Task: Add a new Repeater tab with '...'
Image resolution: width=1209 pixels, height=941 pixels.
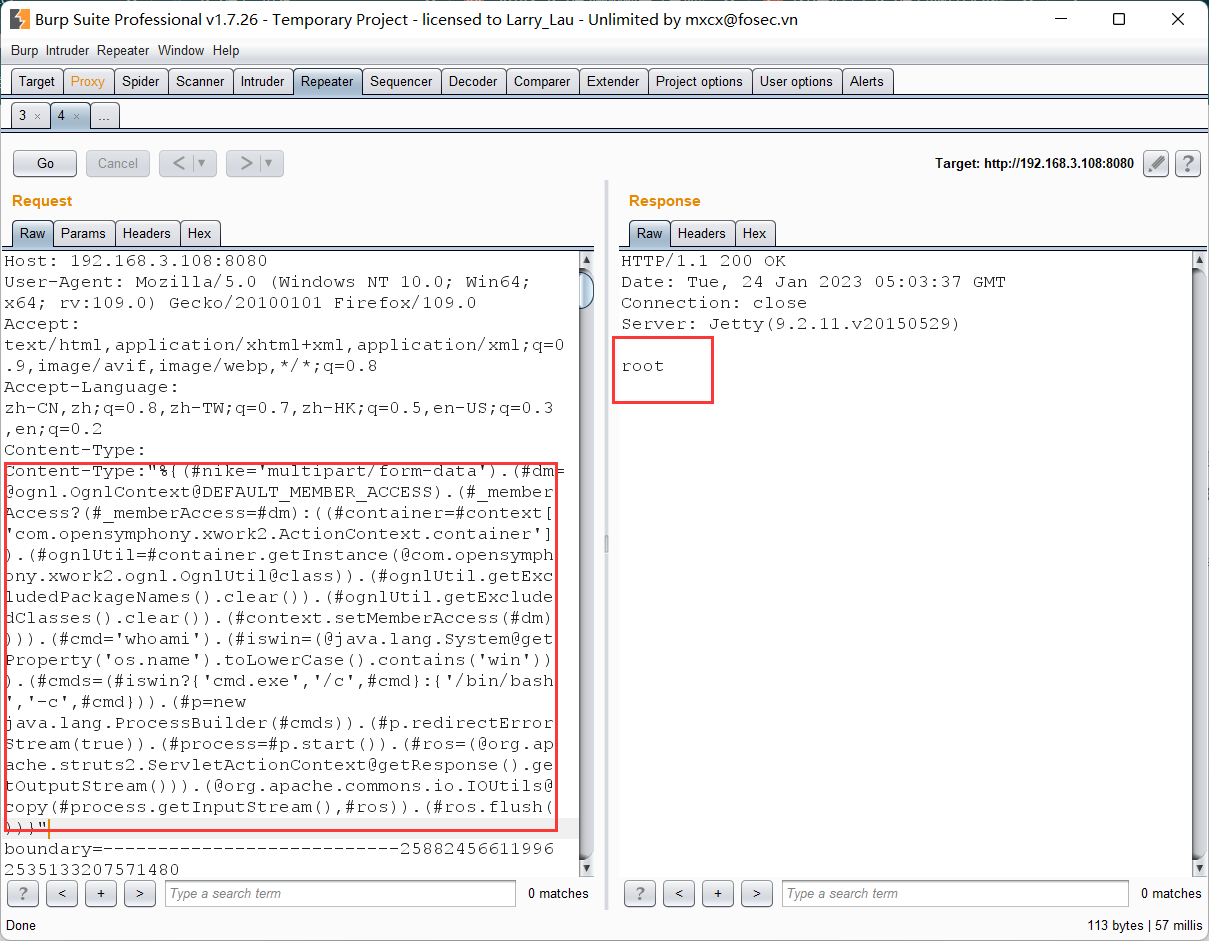Action: pyautogui.click(x=104, y=116)
